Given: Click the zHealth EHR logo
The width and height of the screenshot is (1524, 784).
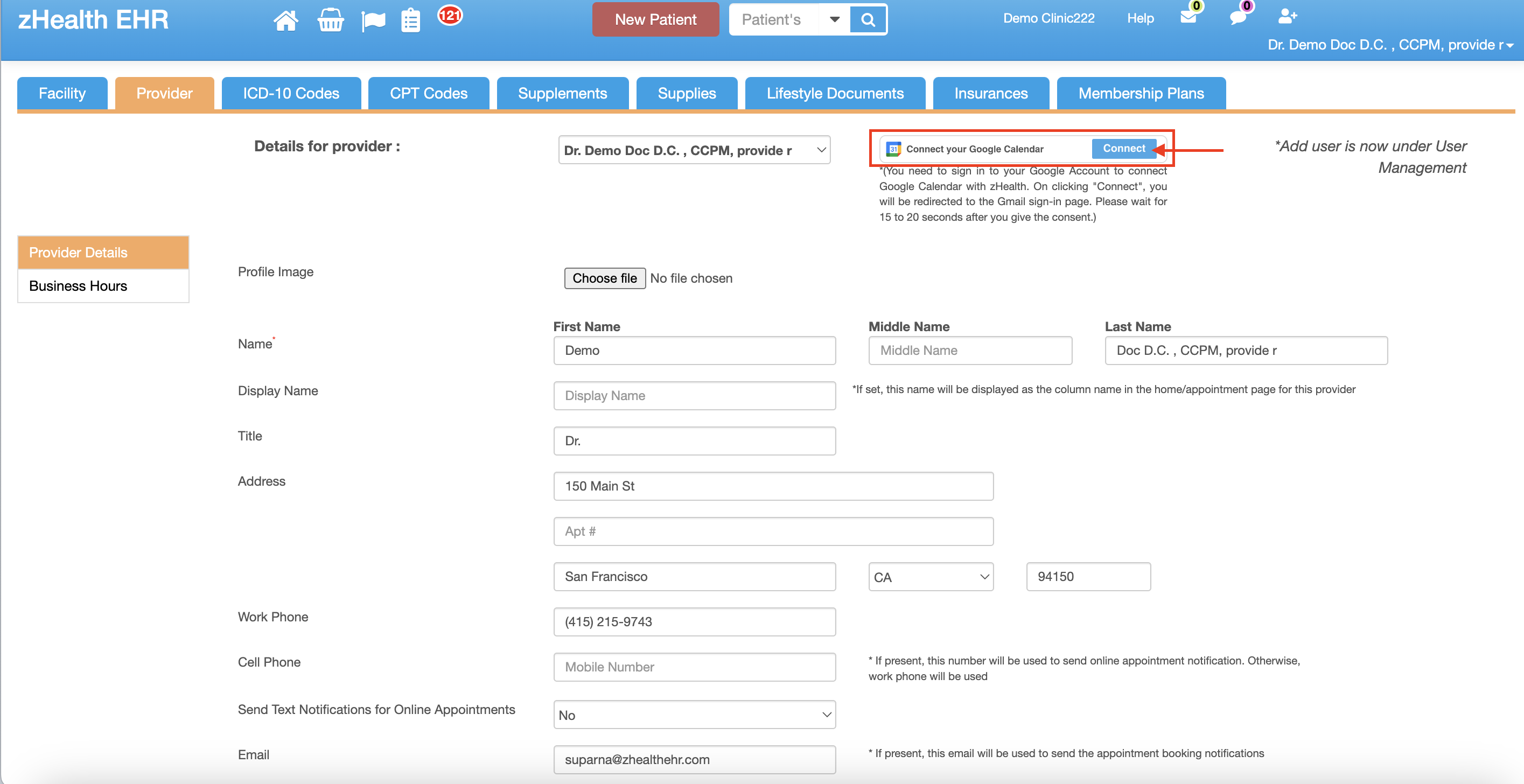Looking at the screenshot, I should (93, 19).
